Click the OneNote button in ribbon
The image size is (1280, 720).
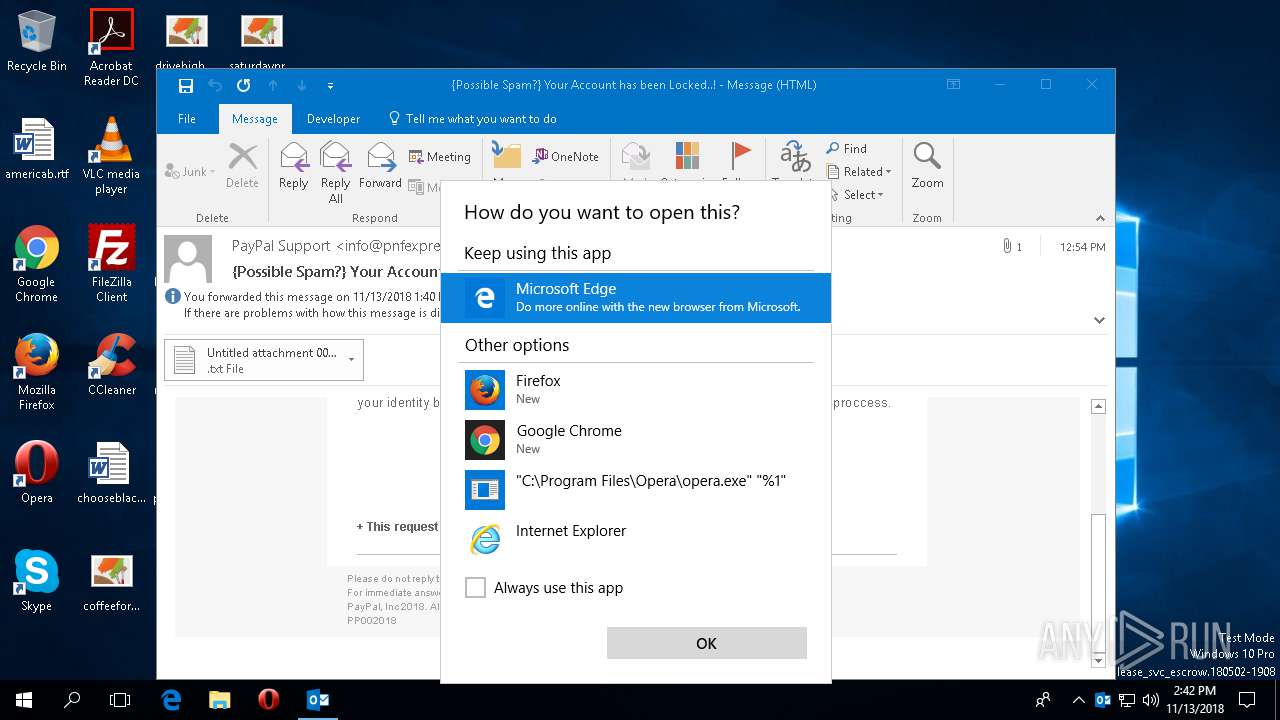pyautogui.click(x=566, y=157)
